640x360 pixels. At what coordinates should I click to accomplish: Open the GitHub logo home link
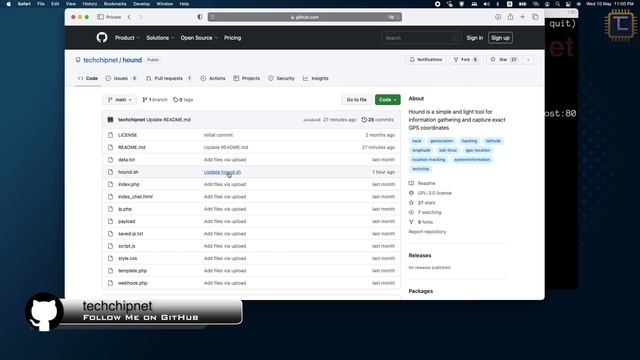[102, 38]
